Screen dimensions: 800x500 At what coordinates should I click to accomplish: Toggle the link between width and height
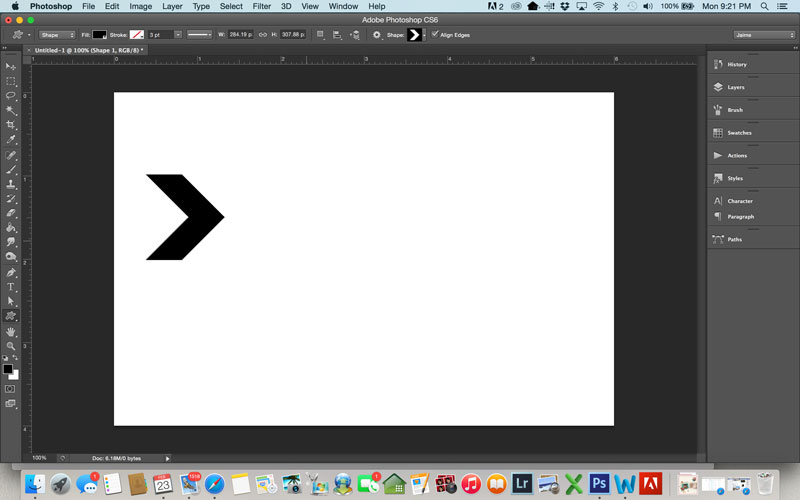coord(263,35)
